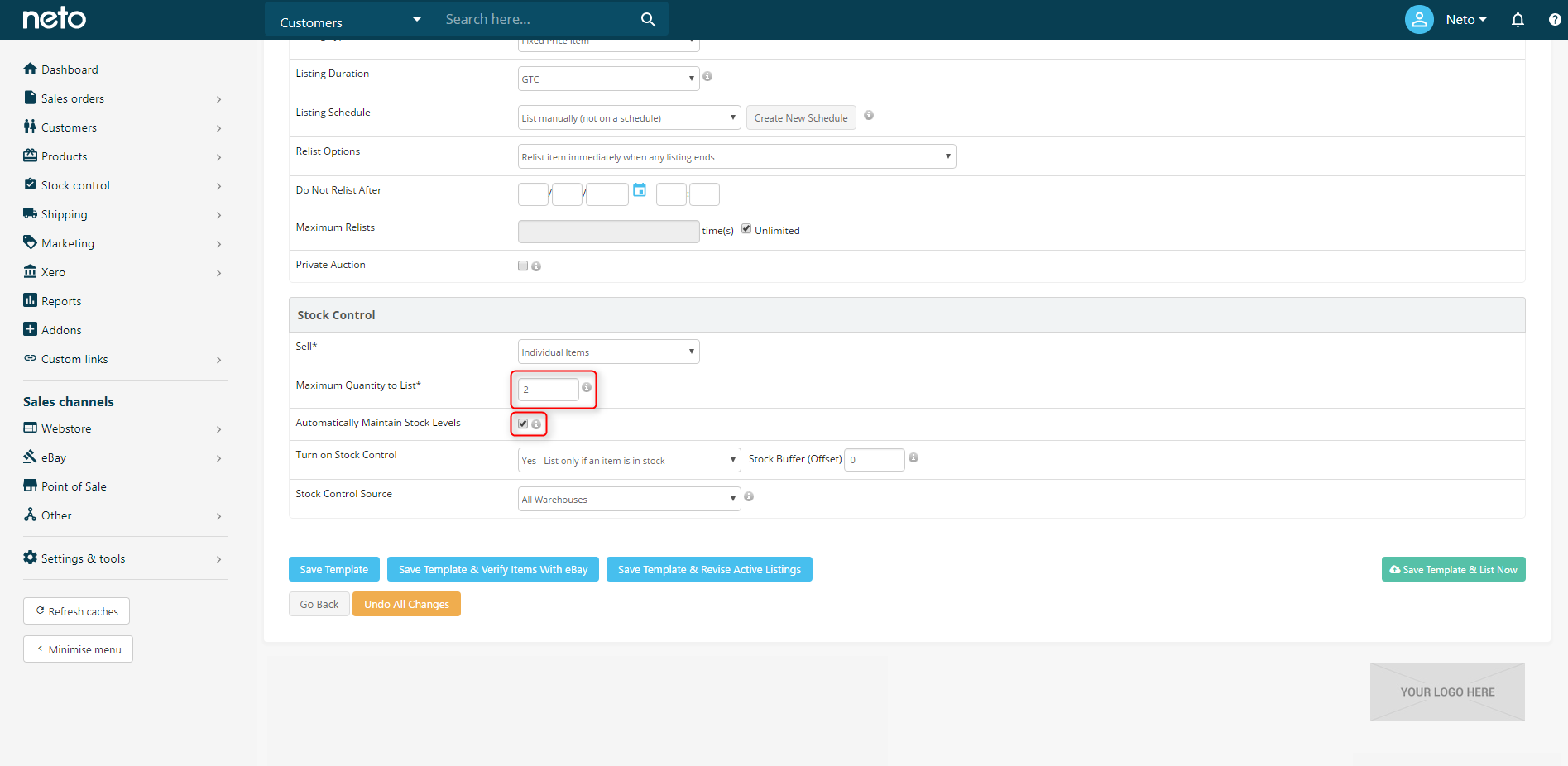
Task: Click the Minimise menu button
Action: (x=79, y=649)
